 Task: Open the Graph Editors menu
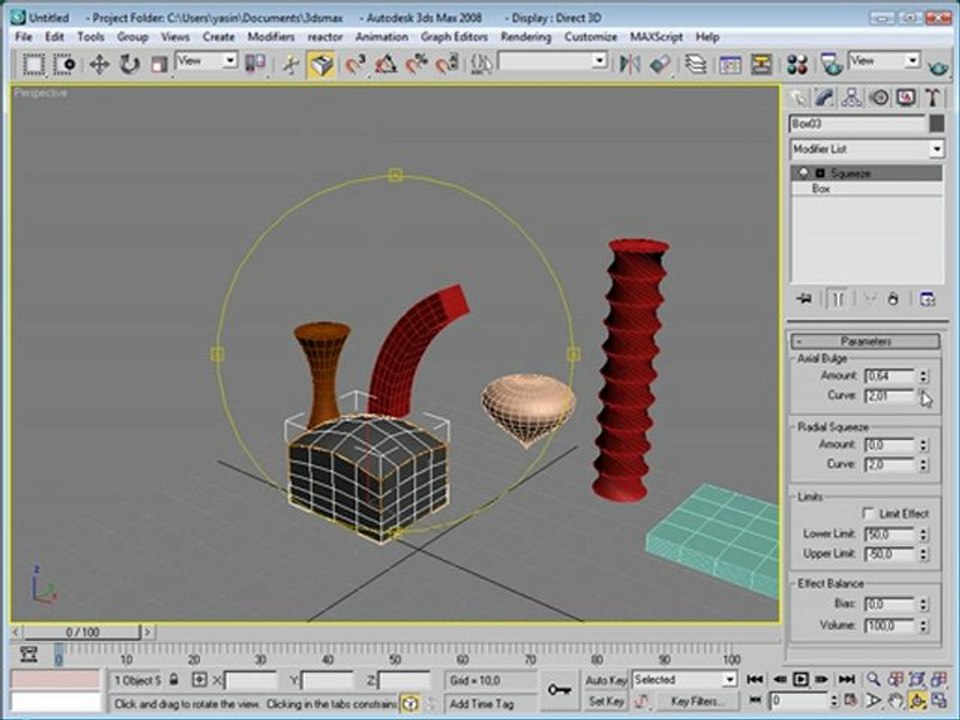pyautogui.click(x=454, y=37)
